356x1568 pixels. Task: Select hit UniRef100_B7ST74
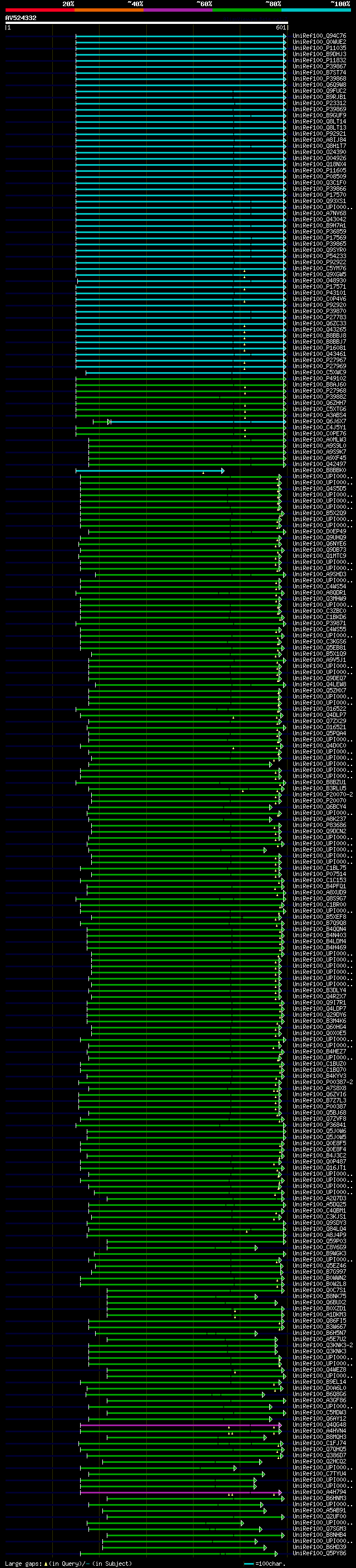pyautogui.click(x=319, y=72)
